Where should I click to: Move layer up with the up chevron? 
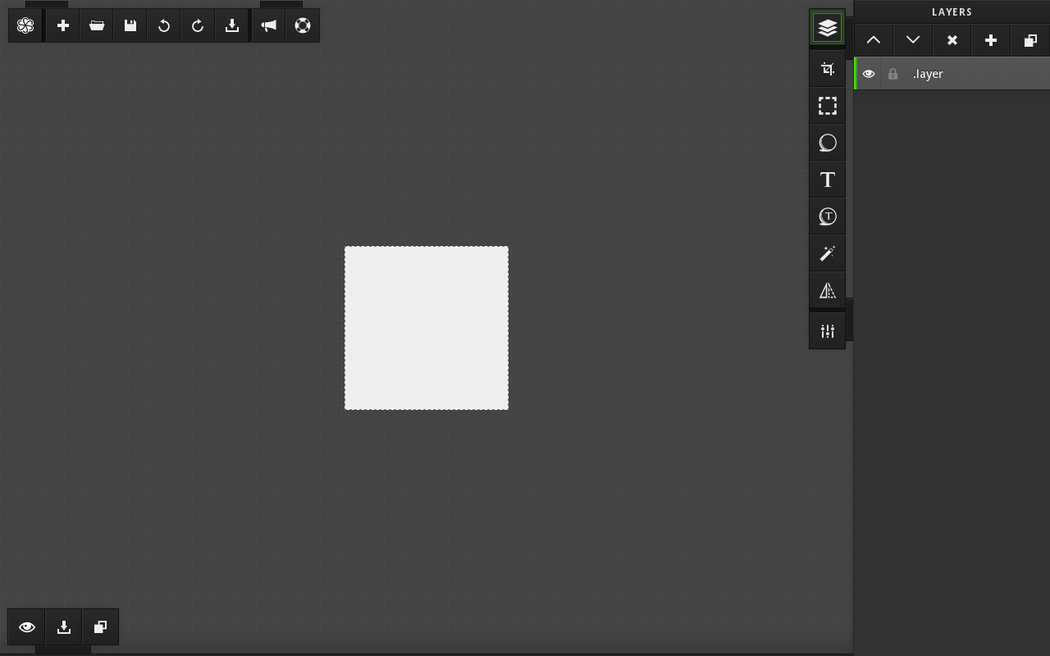[x=873, y=40]
